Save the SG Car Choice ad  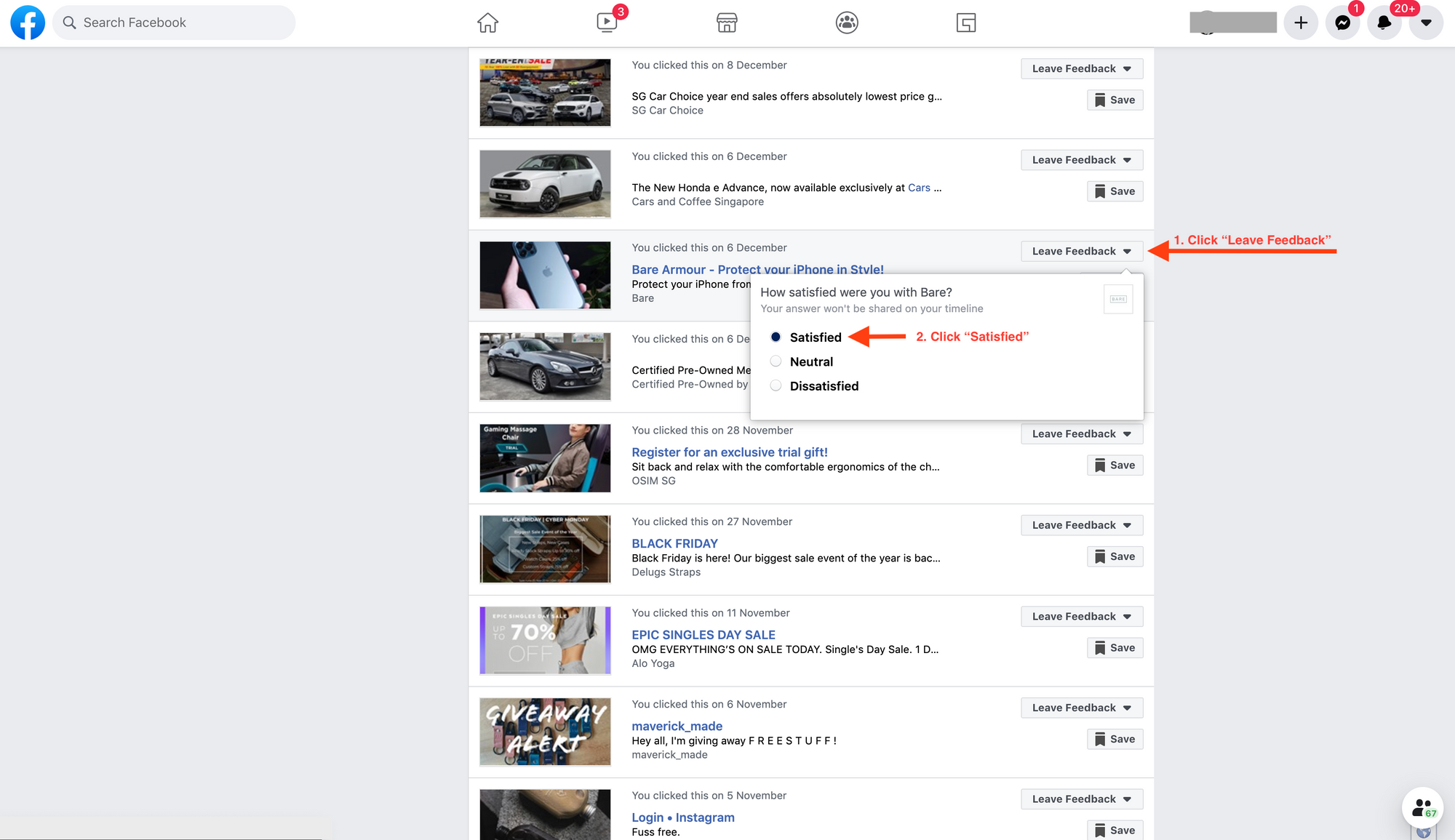tap(1115, 100)
